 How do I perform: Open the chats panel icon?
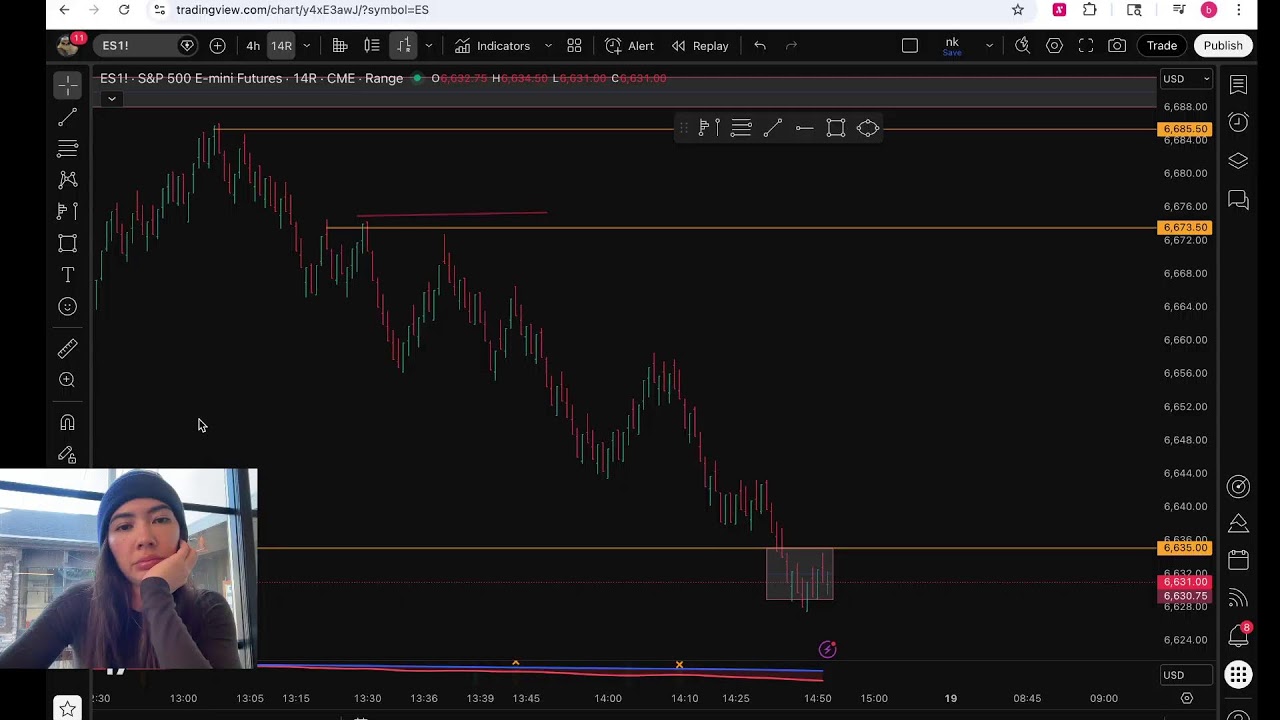(1238, 200)
